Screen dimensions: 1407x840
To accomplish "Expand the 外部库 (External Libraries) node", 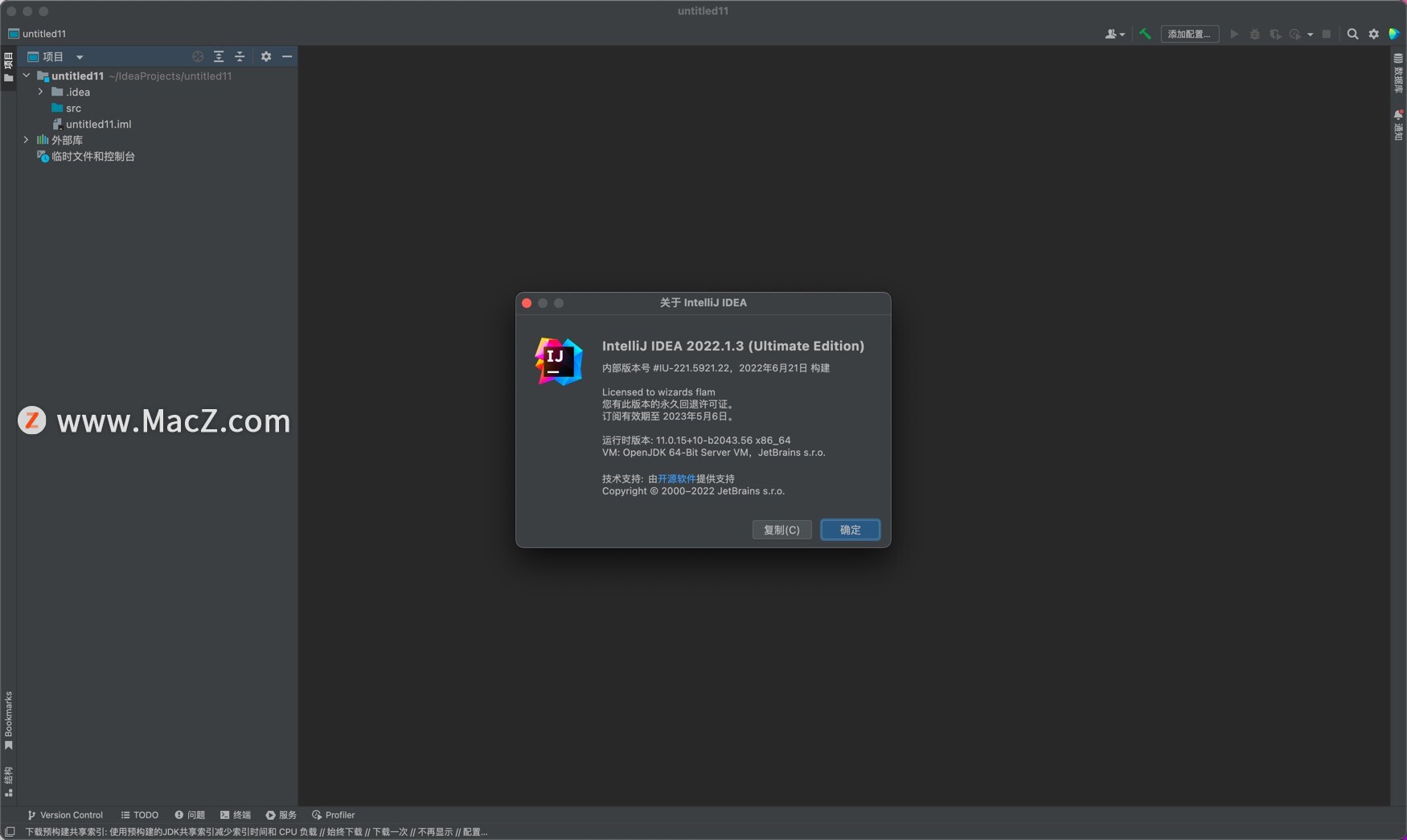I will point(27,140).
